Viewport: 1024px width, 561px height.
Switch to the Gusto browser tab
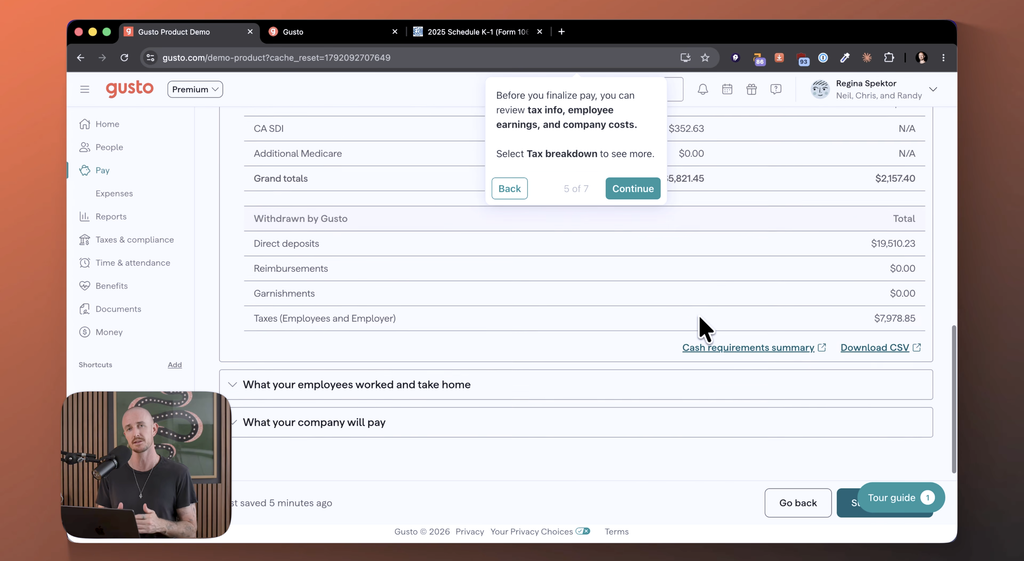[330, 31]
